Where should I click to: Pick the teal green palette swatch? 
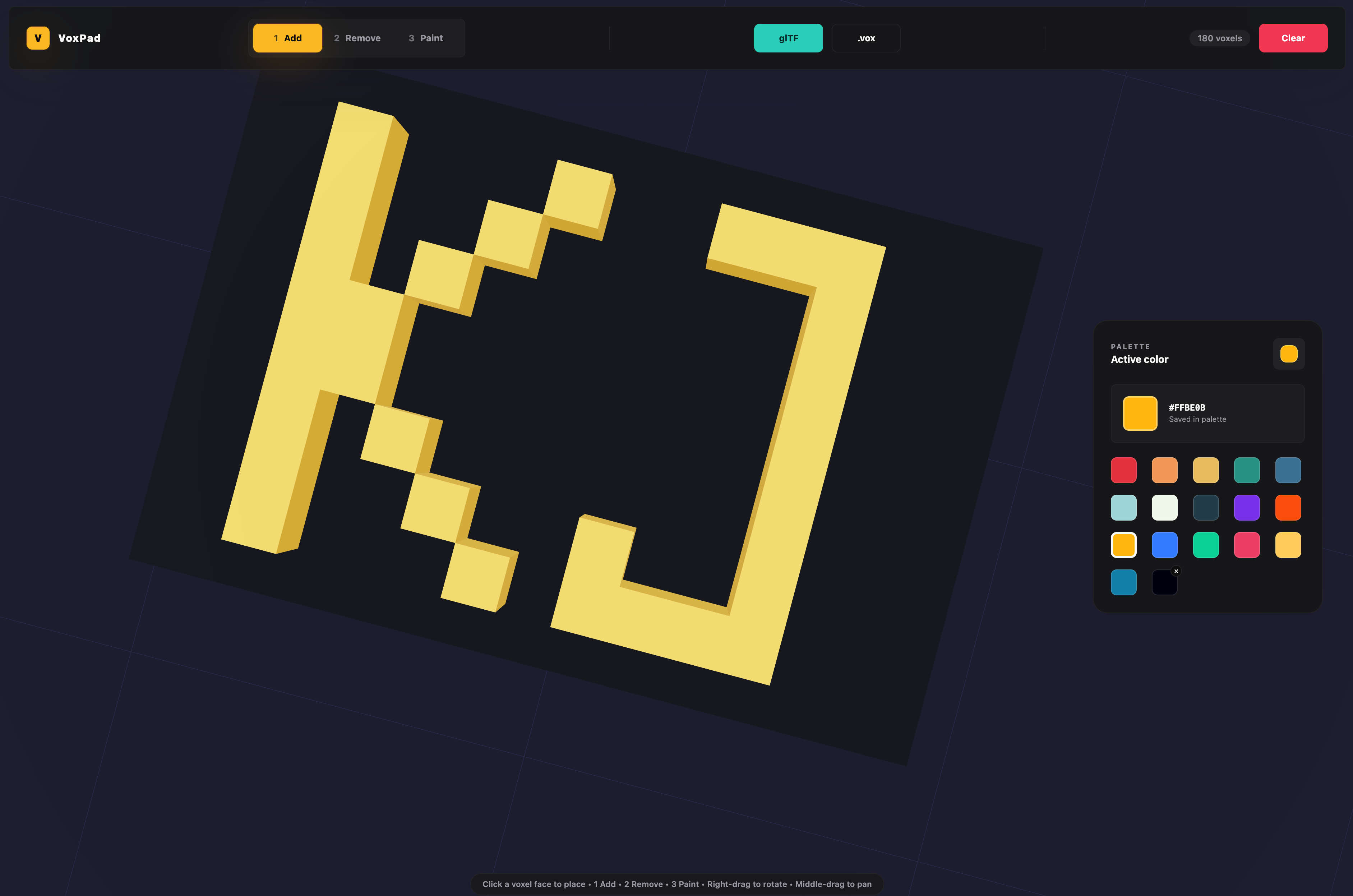coord(1247,470)
